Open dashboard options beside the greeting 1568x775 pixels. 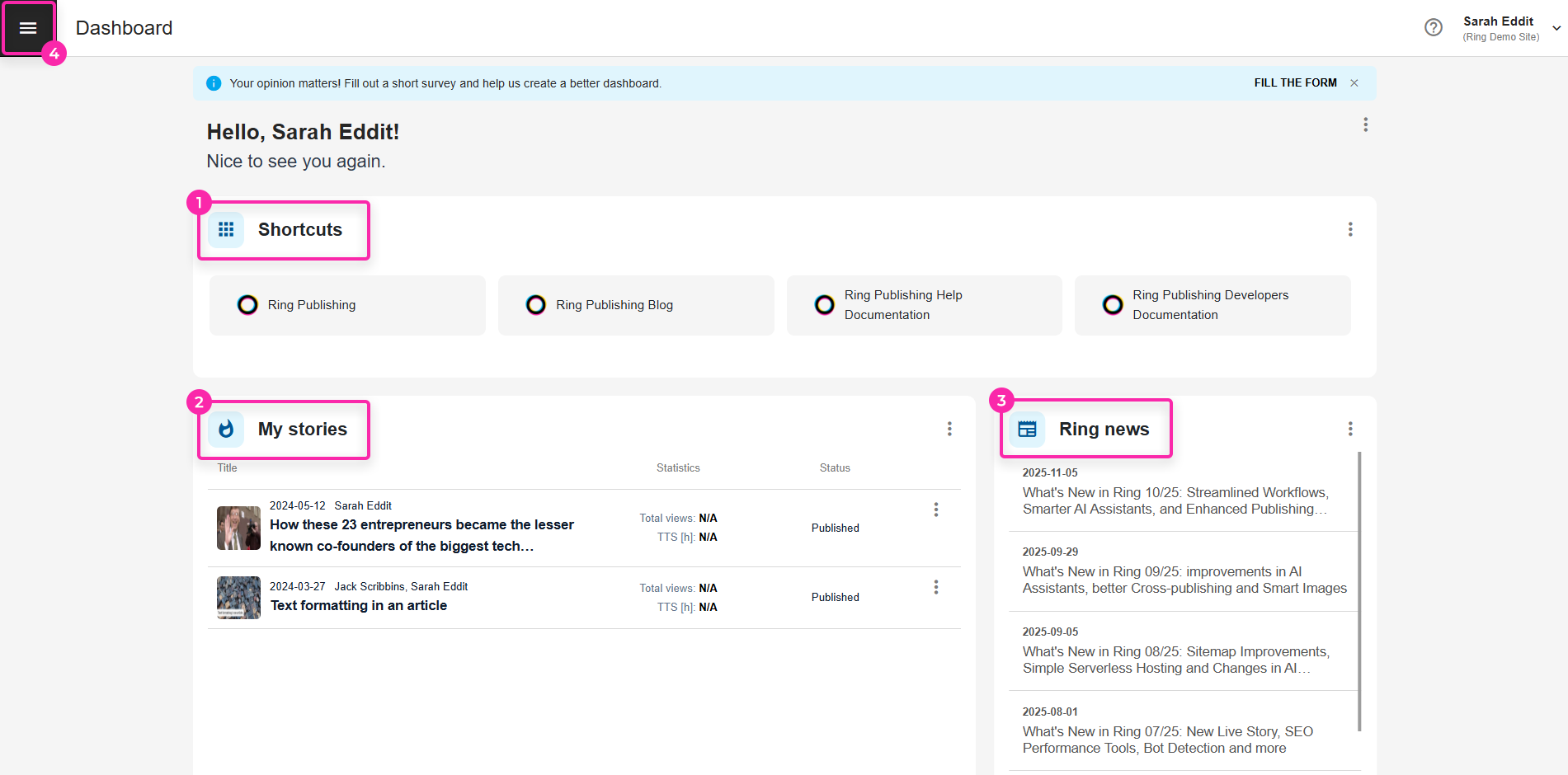(x=1366, y=124)
